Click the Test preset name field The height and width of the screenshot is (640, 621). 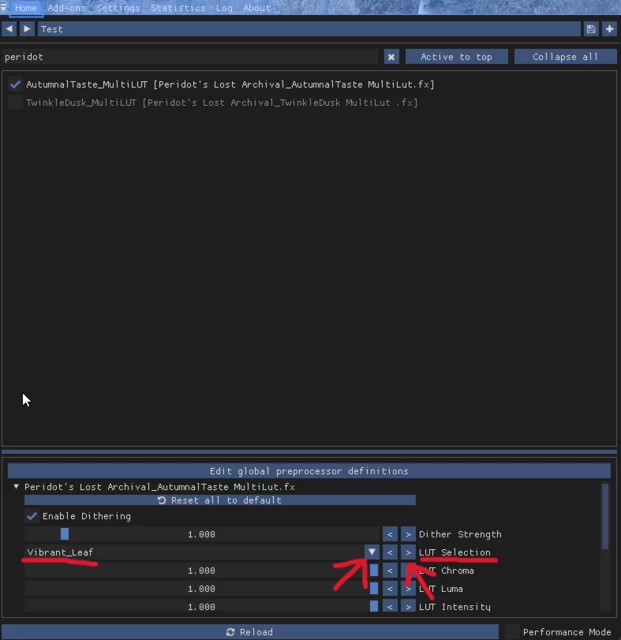click(x=309, y=29)
